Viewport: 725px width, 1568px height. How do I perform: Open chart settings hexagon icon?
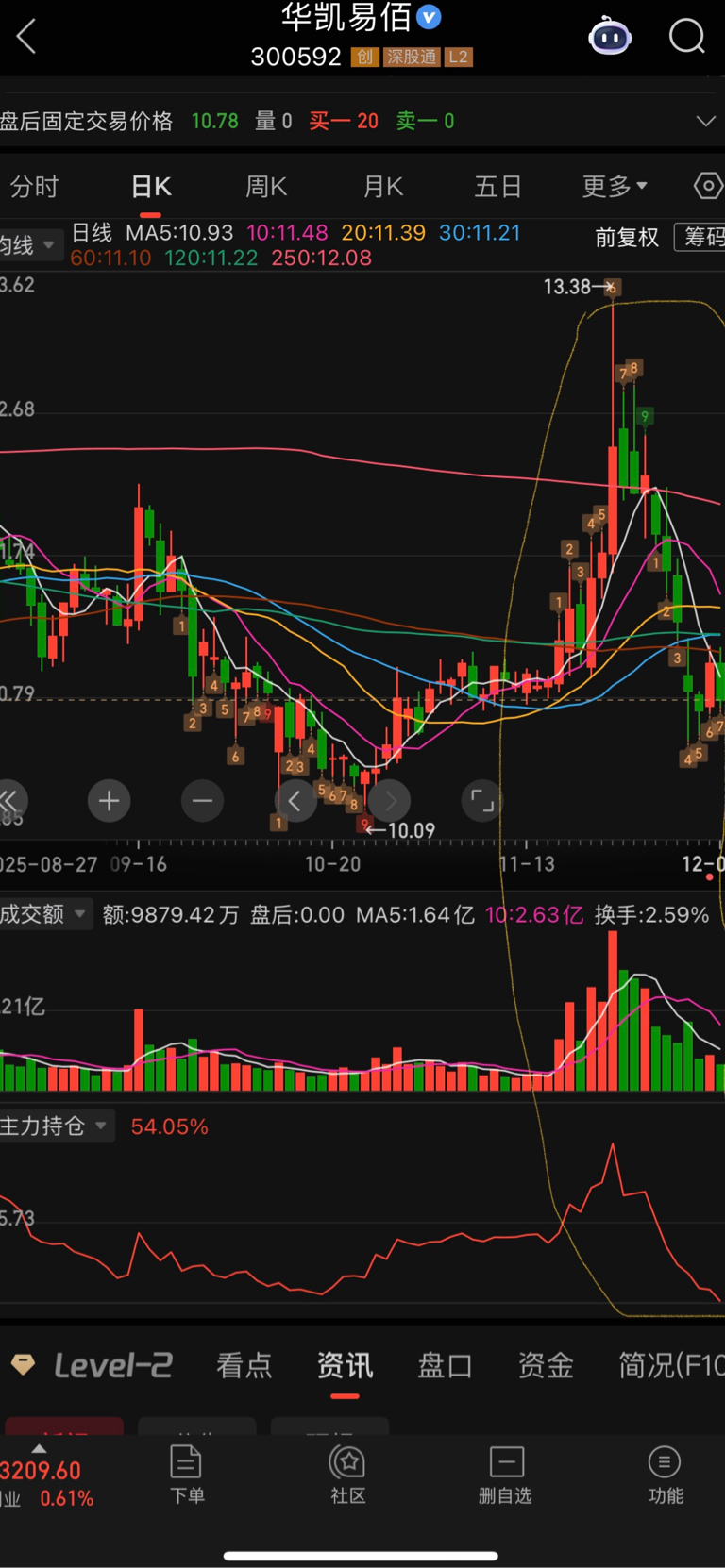click(x=708, y=186)
